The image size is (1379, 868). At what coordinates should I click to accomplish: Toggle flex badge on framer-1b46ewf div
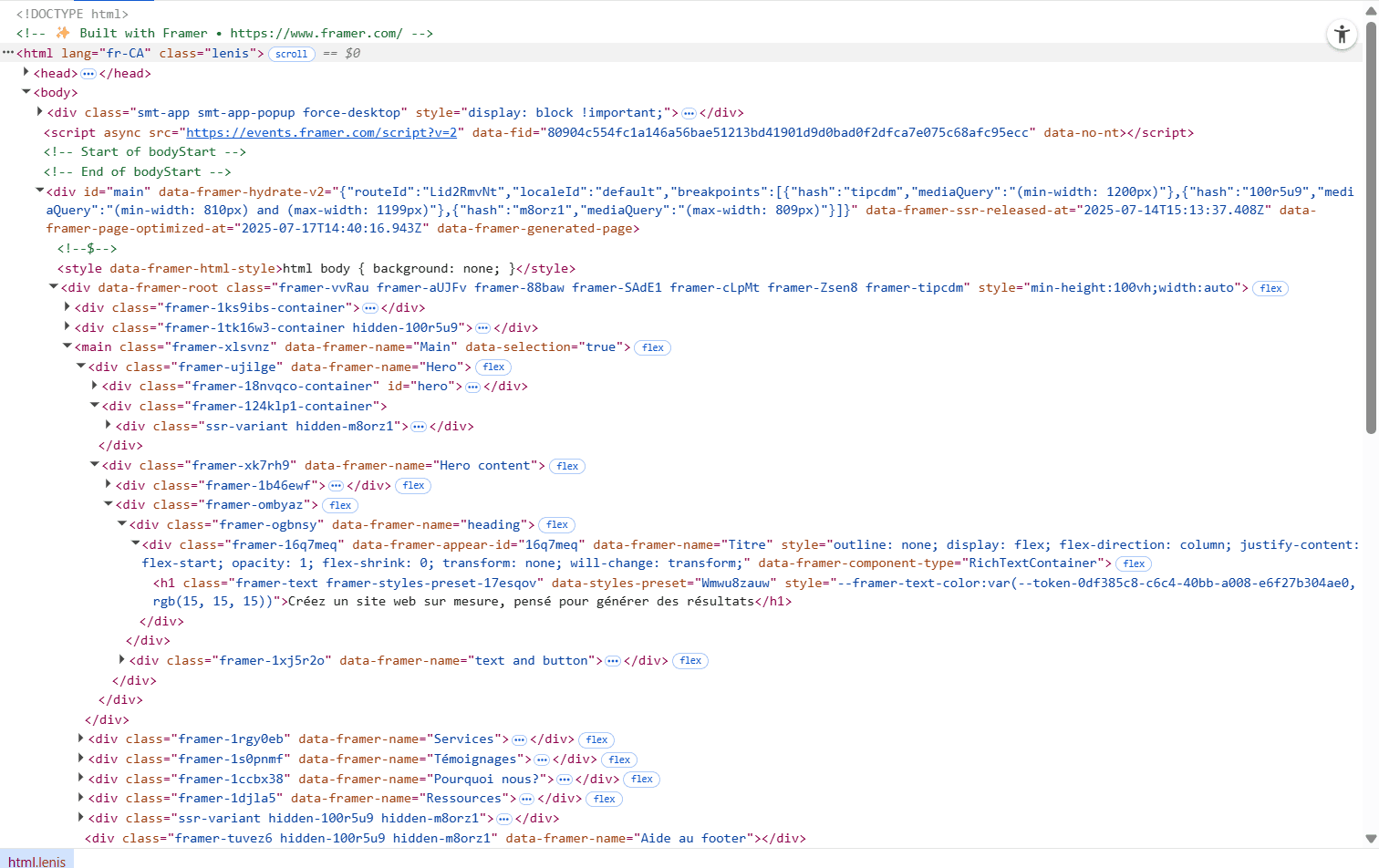point(413,486)
